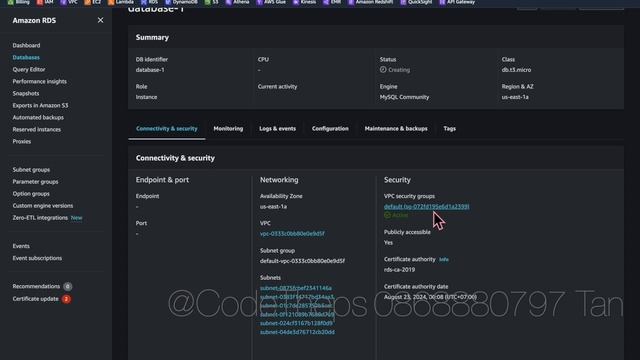Open the Athena service shortcut
The image size is (640, 360).
pos(238,2)
